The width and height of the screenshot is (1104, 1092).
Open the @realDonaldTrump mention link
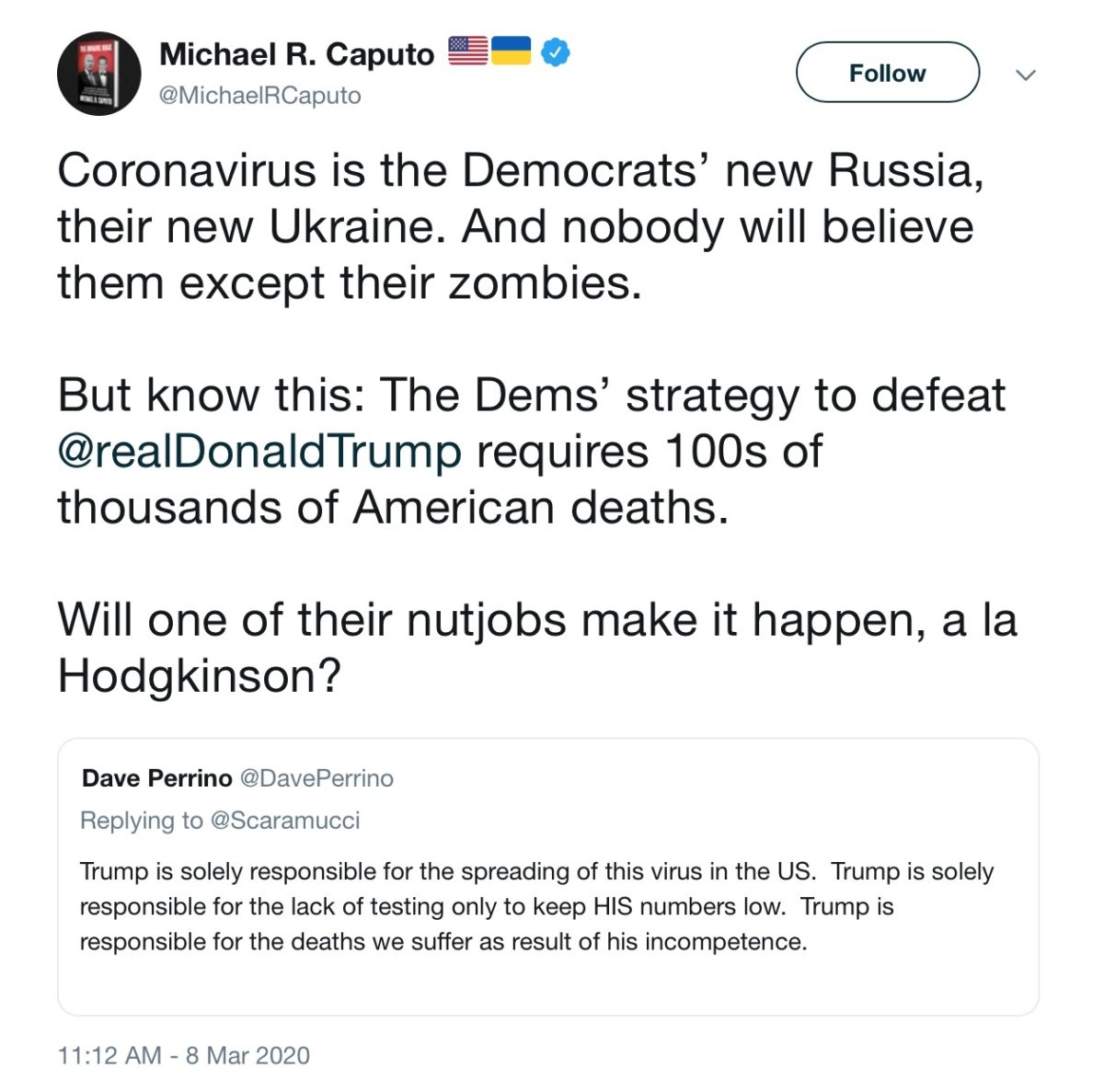259,451
